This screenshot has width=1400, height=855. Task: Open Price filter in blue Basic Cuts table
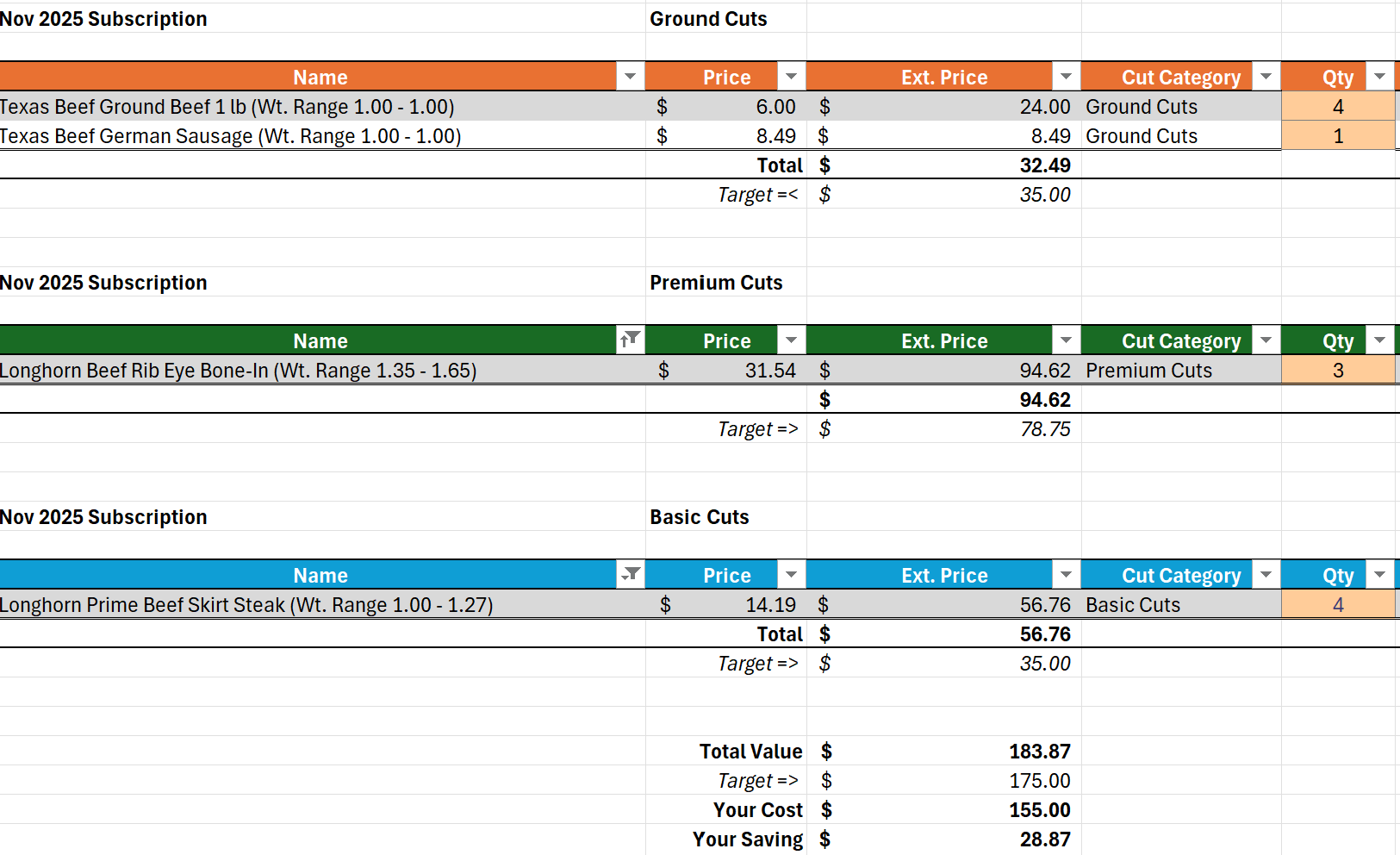coord(791,575)
